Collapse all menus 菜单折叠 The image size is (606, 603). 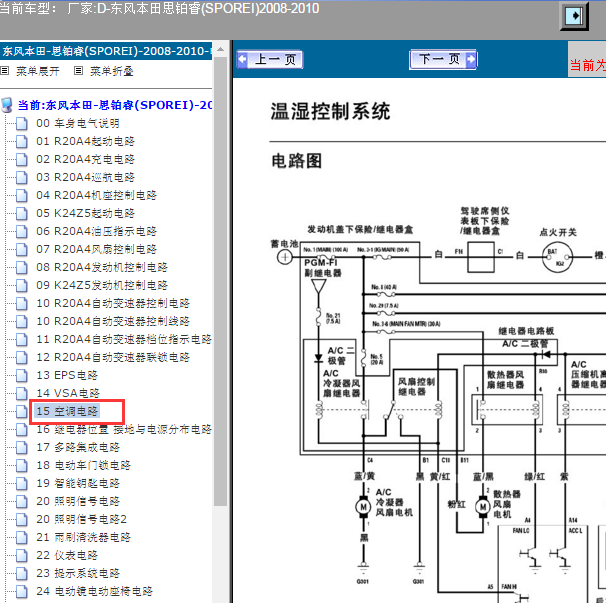coord(112,71)
